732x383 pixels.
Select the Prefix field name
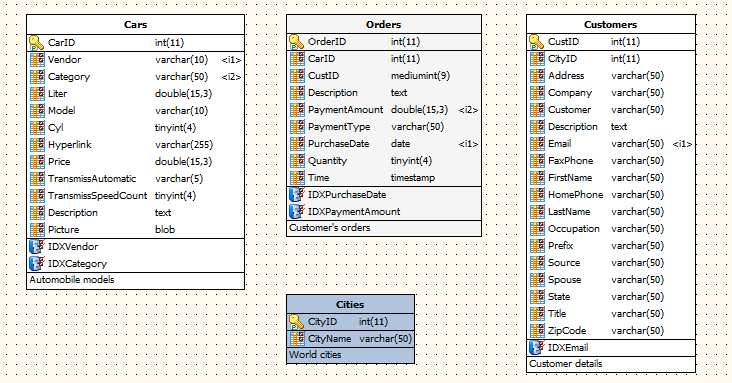point(560,246)
